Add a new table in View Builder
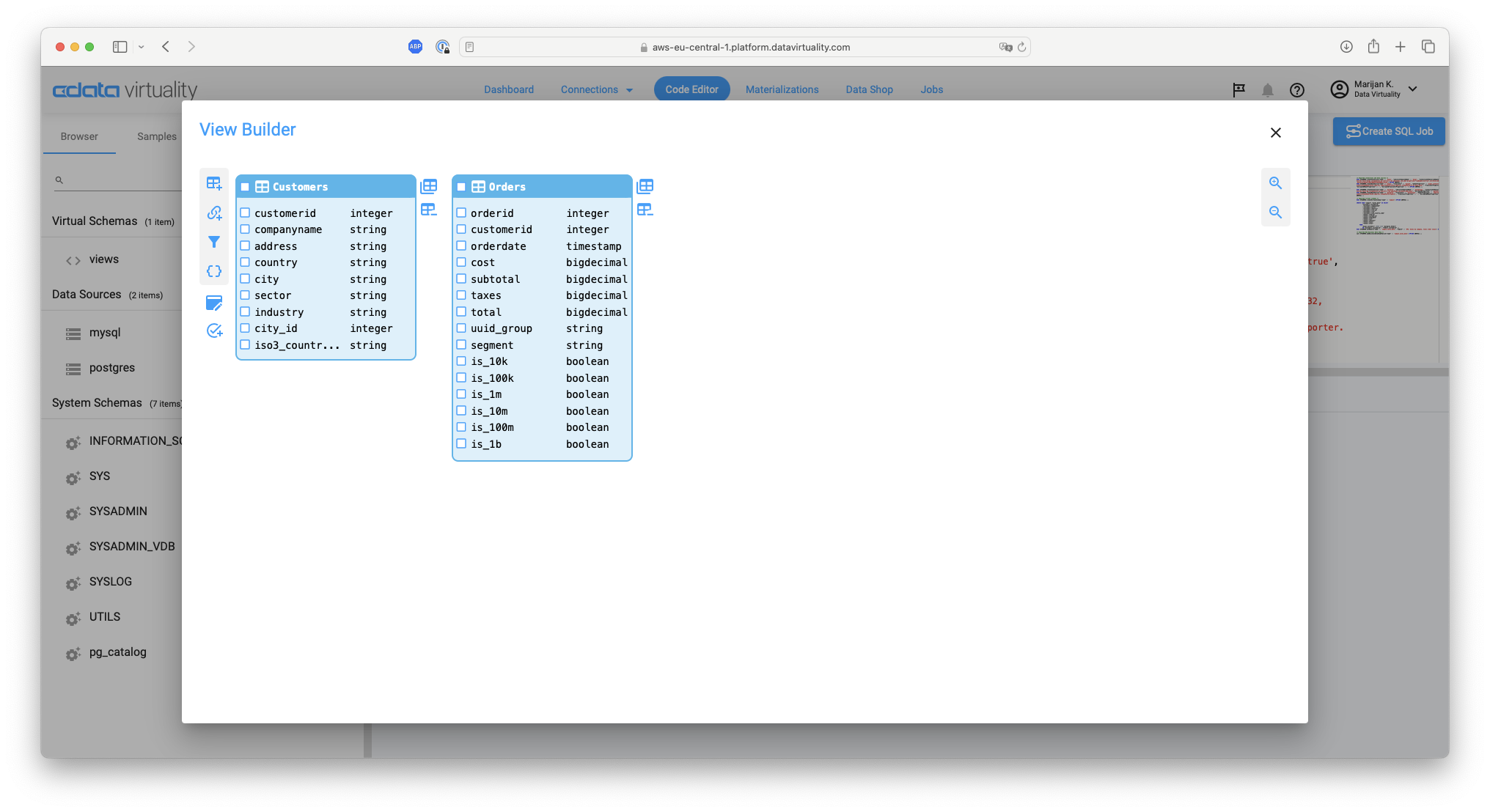 click(x=214, y=183)
